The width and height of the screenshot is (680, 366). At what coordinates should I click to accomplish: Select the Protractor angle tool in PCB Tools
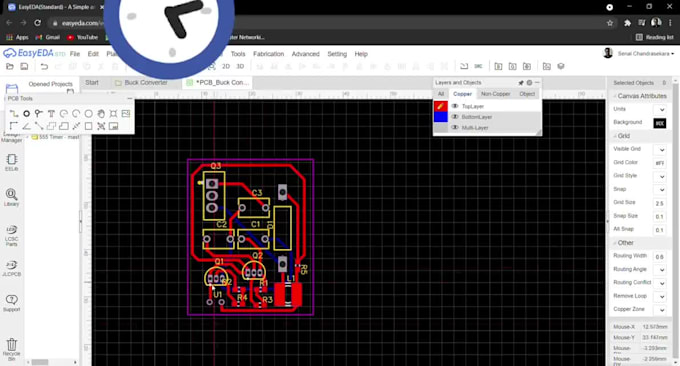click(x=26, y=126)
